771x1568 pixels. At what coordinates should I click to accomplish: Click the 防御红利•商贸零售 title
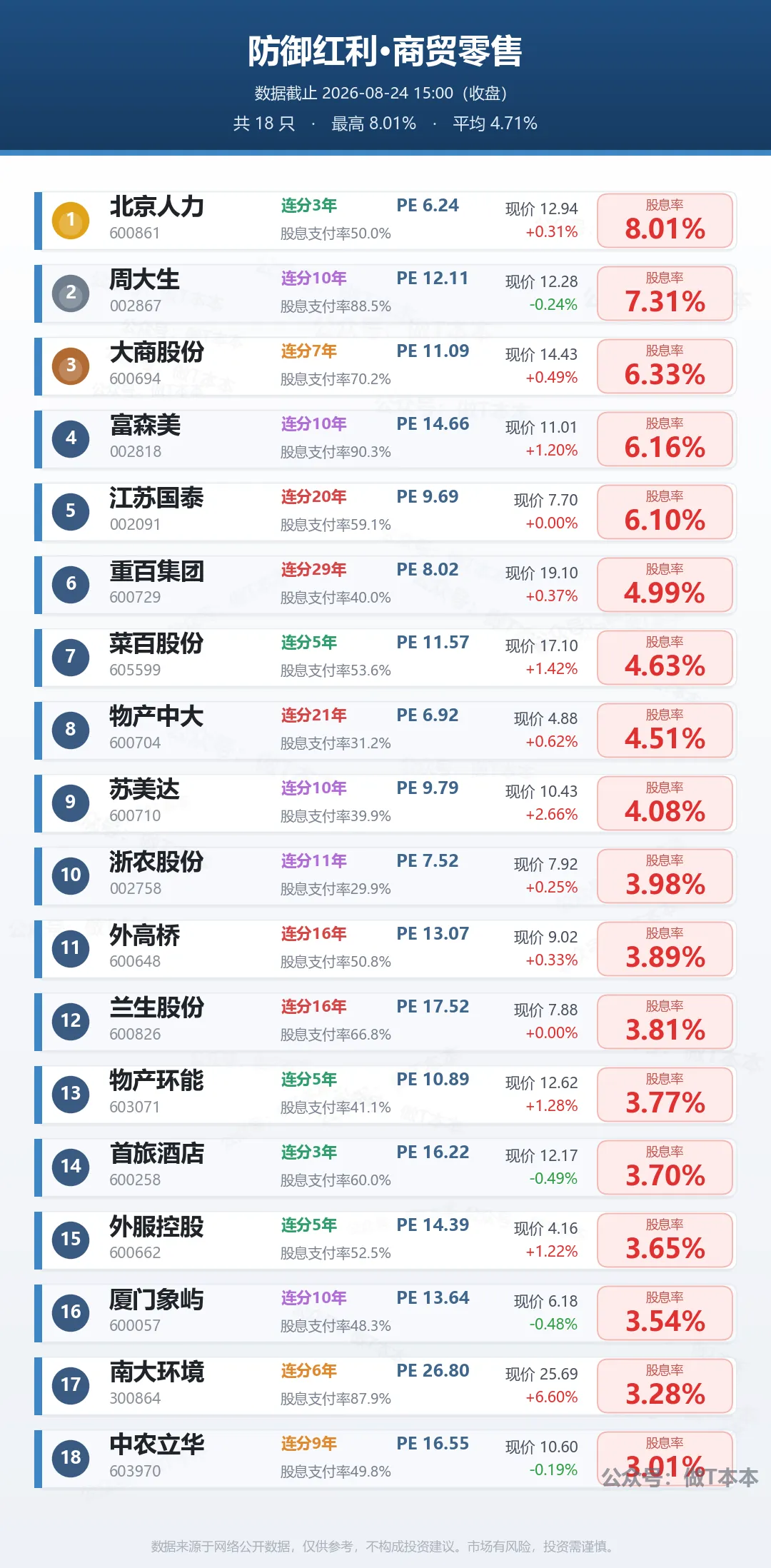(x=385, y=51)
